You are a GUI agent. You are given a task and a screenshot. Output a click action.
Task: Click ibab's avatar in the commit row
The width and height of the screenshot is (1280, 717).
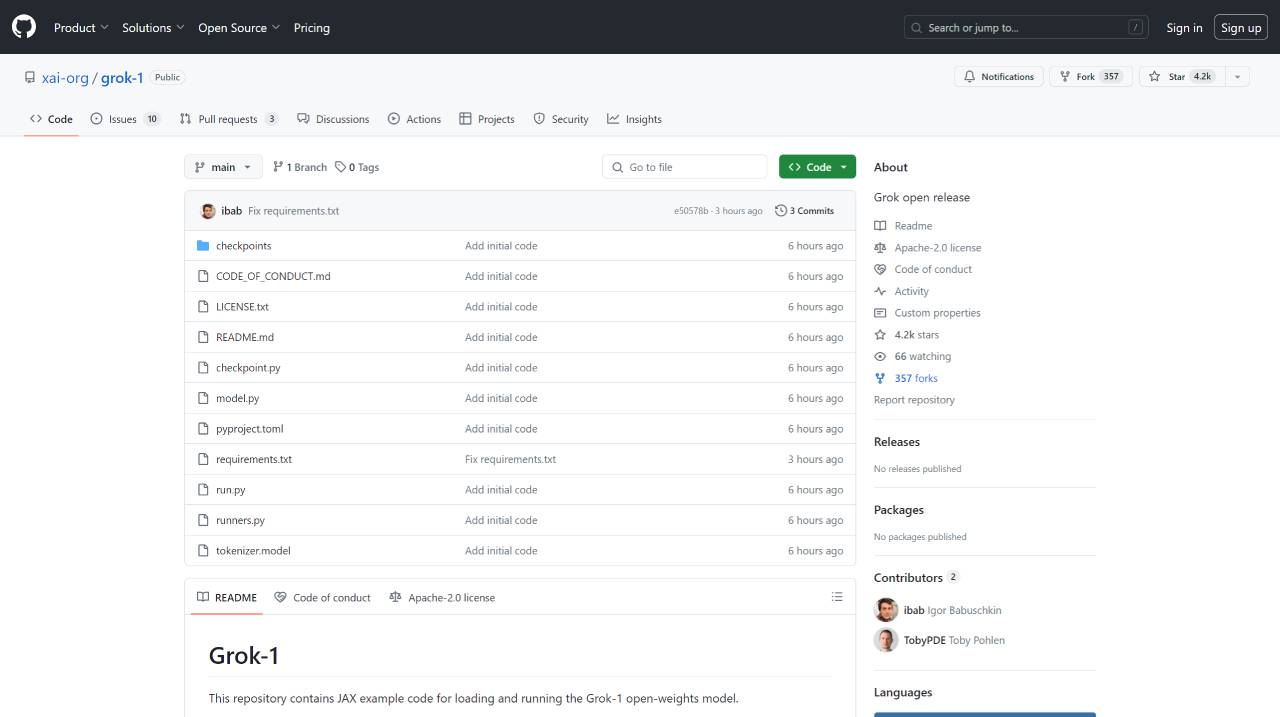tap(208, 211)
